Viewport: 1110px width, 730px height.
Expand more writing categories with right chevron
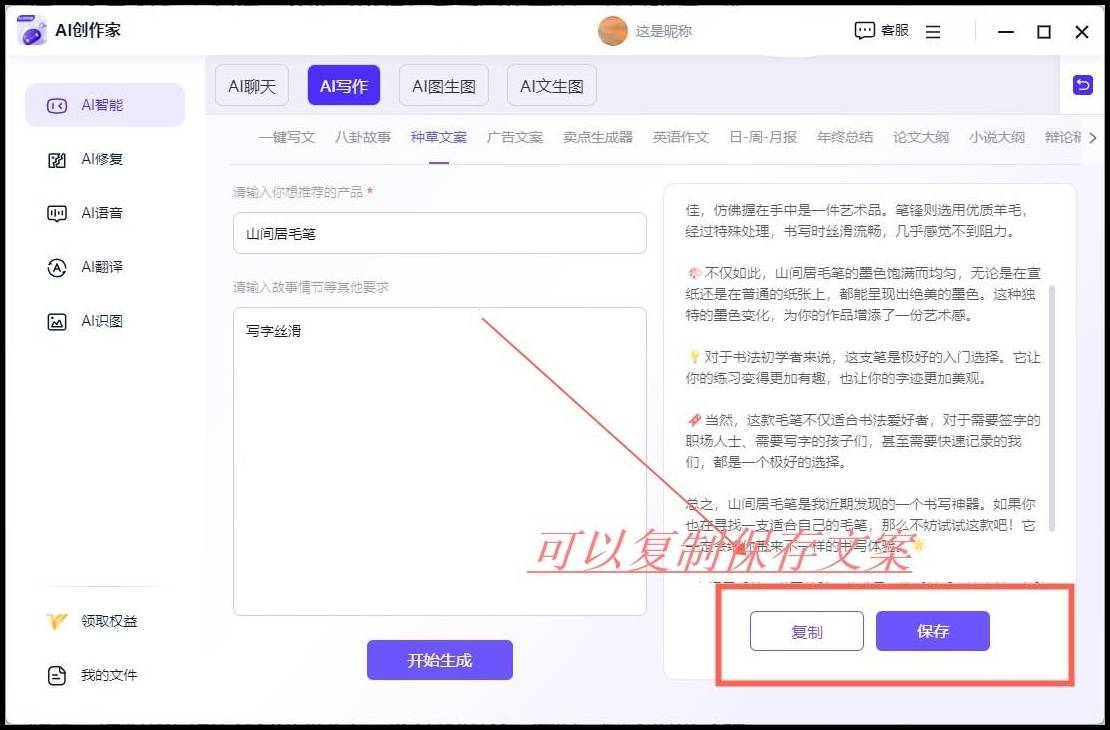coord(1092,138)
